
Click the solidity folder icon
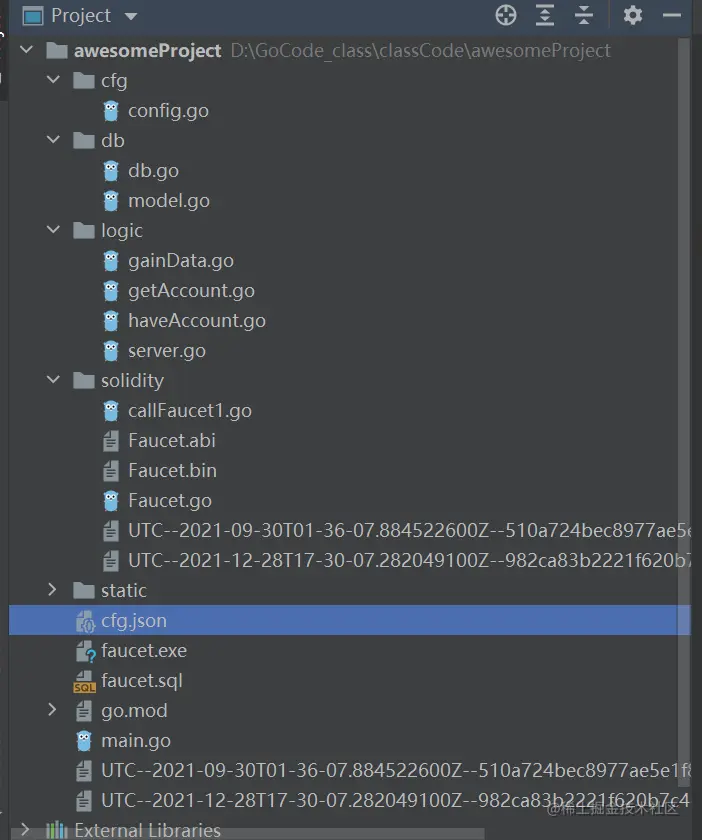[x=84, y=380]
